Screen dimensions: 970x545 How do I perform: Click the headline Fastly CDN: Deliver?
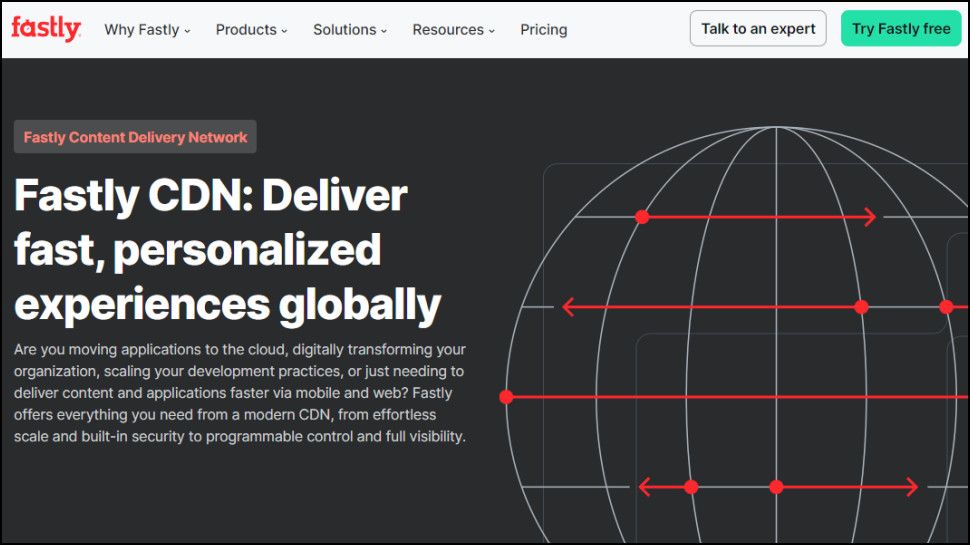[x=210, y=195]
